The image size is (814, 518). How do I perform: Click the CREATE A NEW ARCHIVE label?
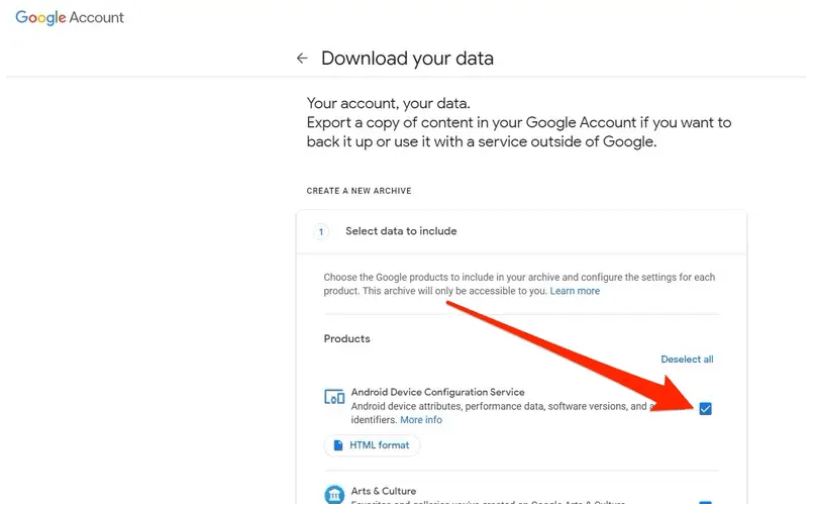359,191
